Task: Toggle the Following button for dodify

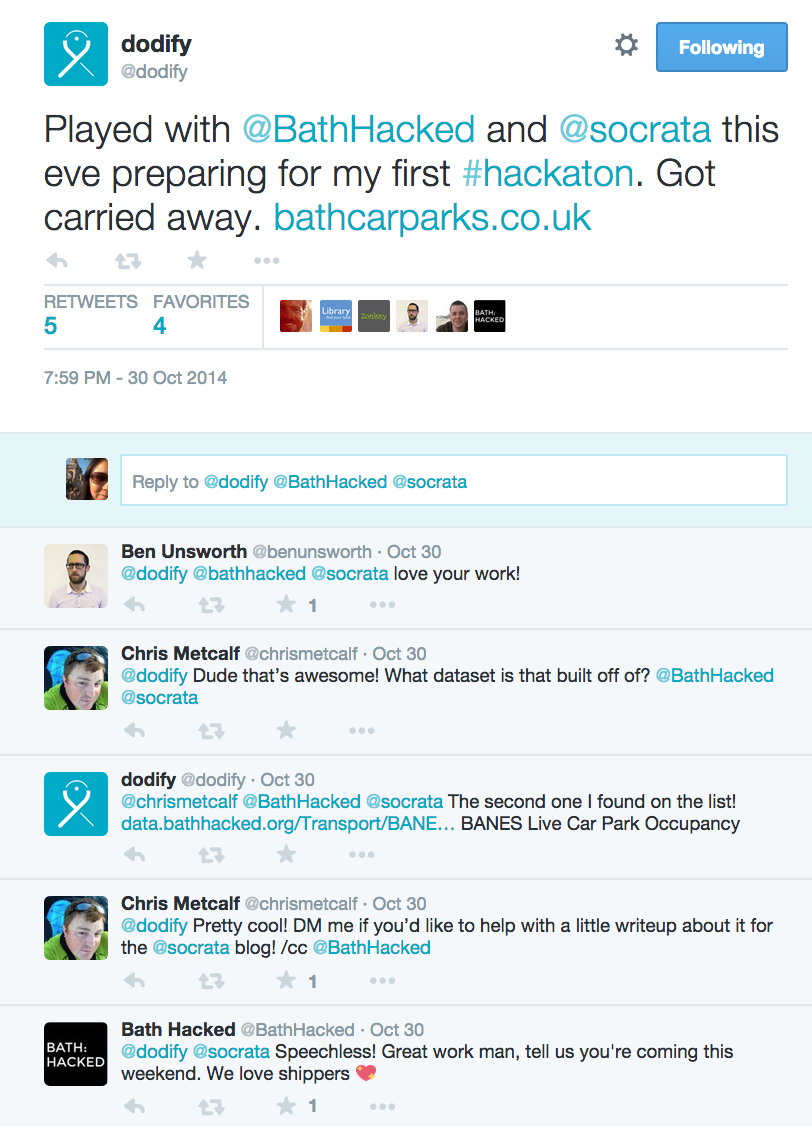Action: [722, 47]
